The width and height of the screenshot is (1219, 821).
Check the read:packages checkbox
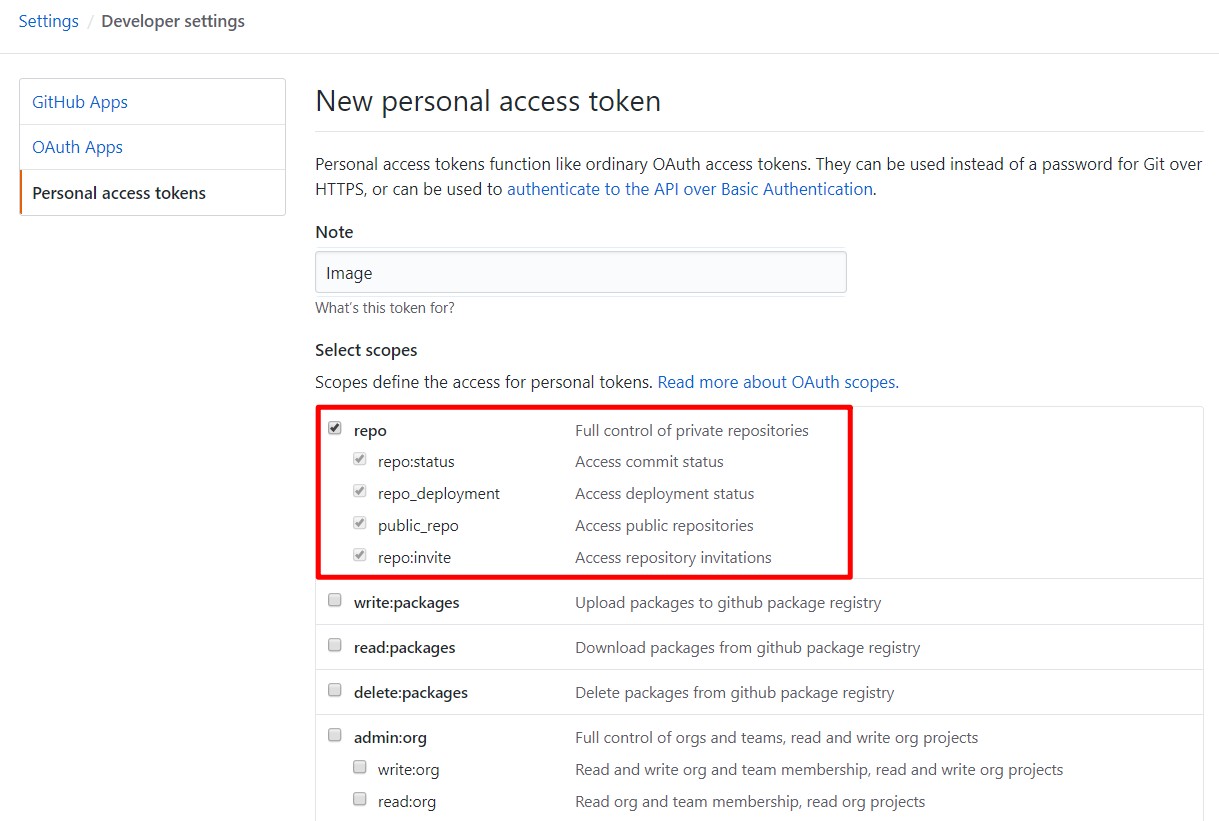335,643
